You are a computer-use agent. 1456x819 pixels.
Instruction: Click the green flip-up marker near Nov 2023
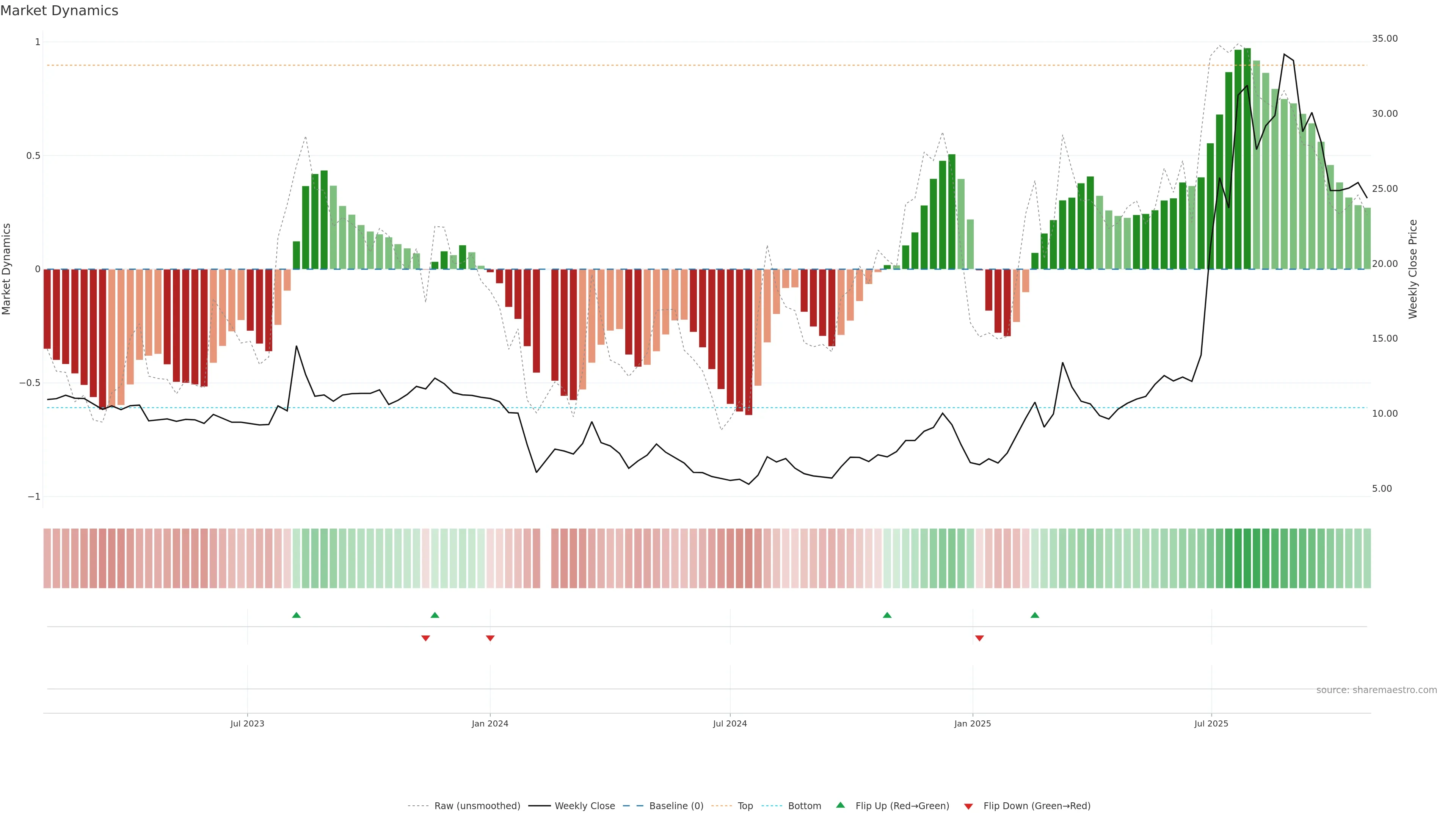coord(435,615)
